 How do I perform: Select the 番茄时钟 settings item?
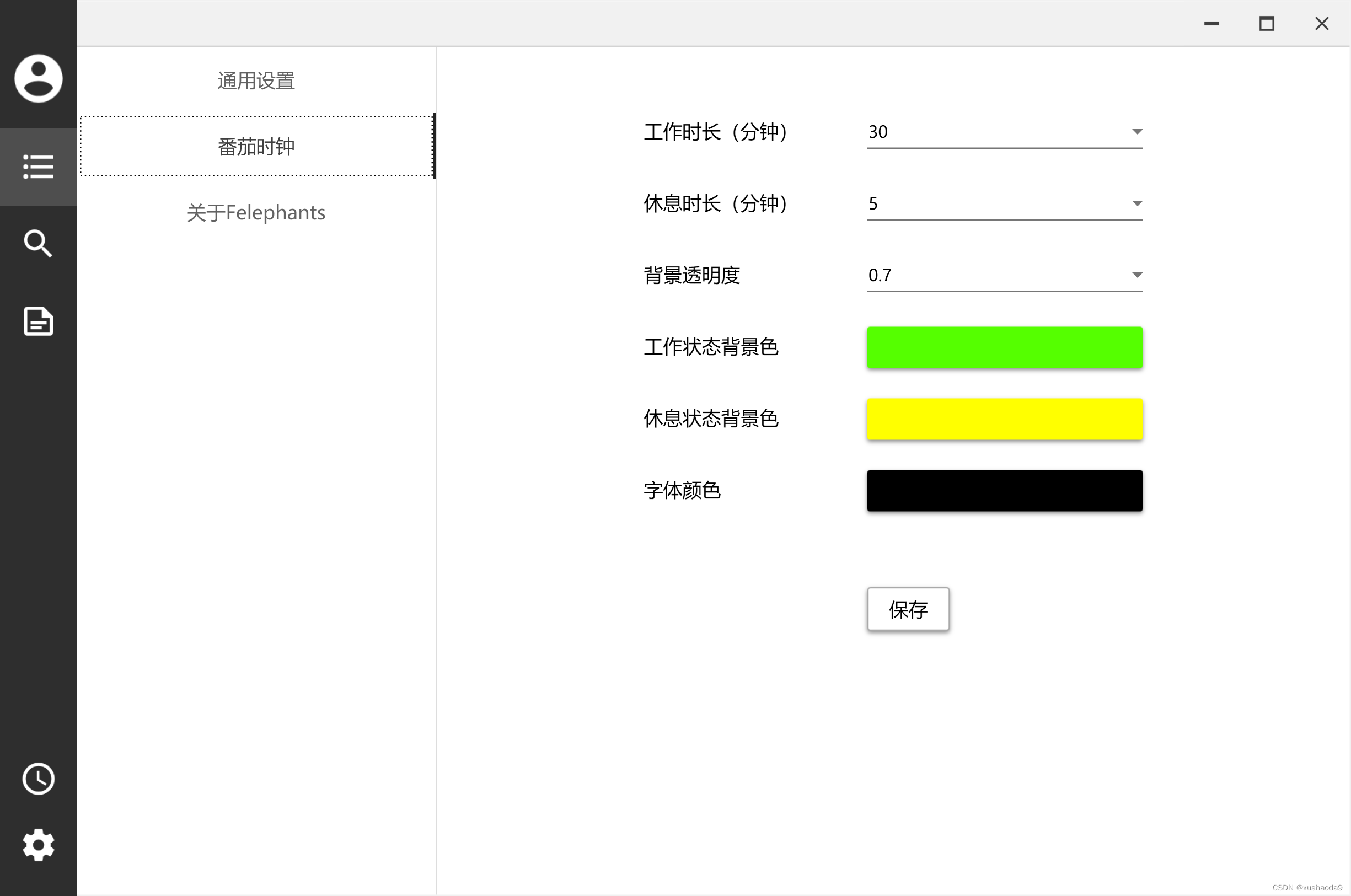pyautogui.click(x=256, y=147)
